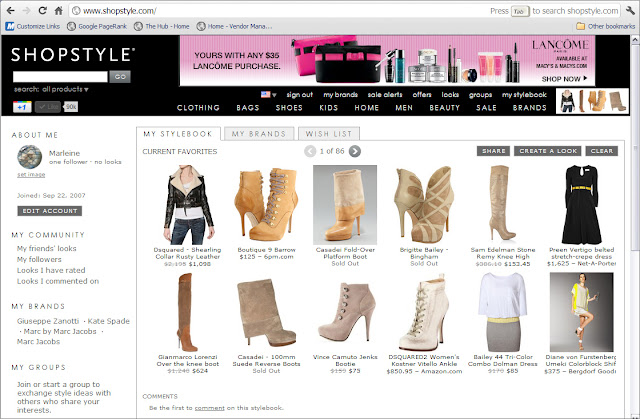Open the groups link

click(480, 95)
